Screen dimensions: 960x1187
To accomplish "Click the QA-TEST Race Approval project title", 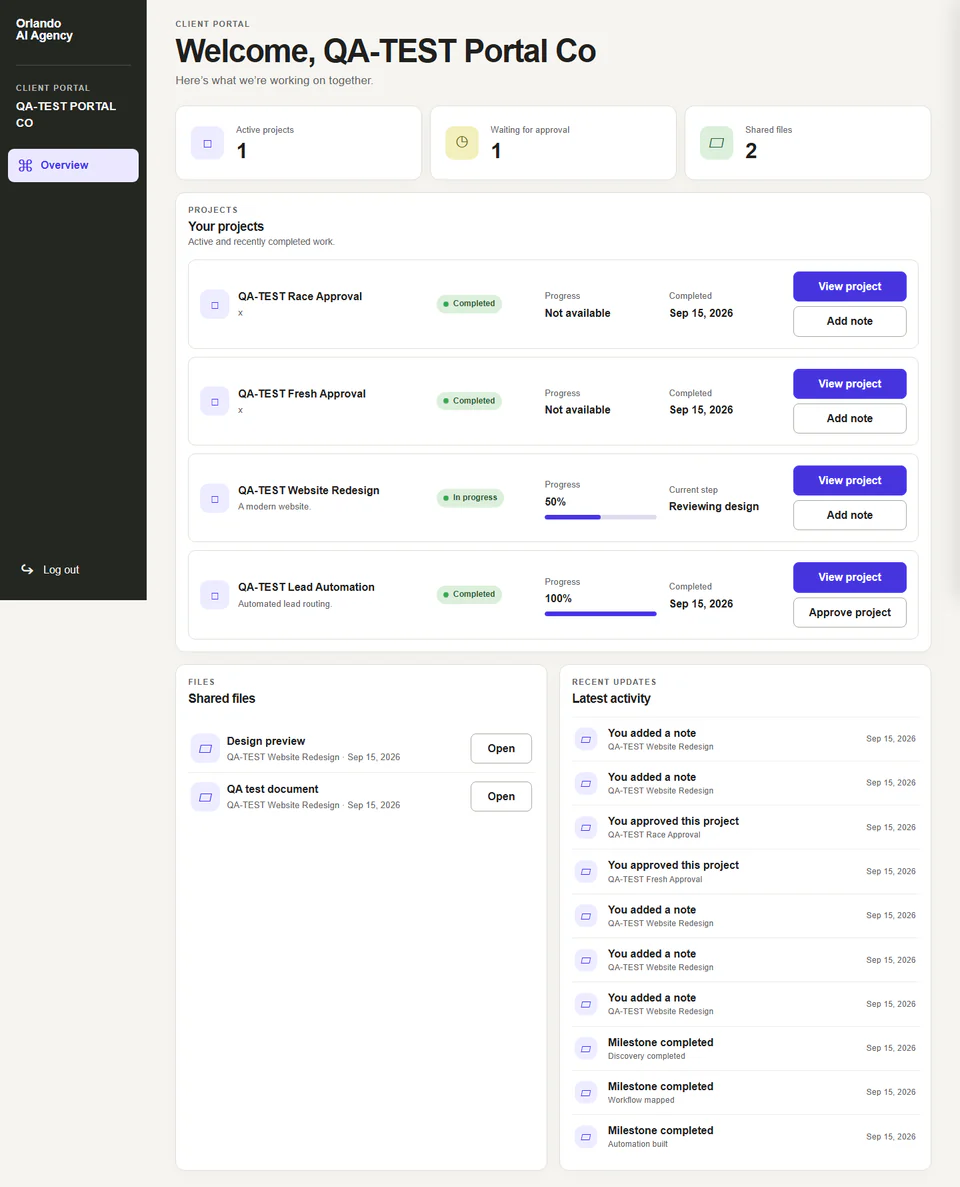I will click(x=300, y=296).
